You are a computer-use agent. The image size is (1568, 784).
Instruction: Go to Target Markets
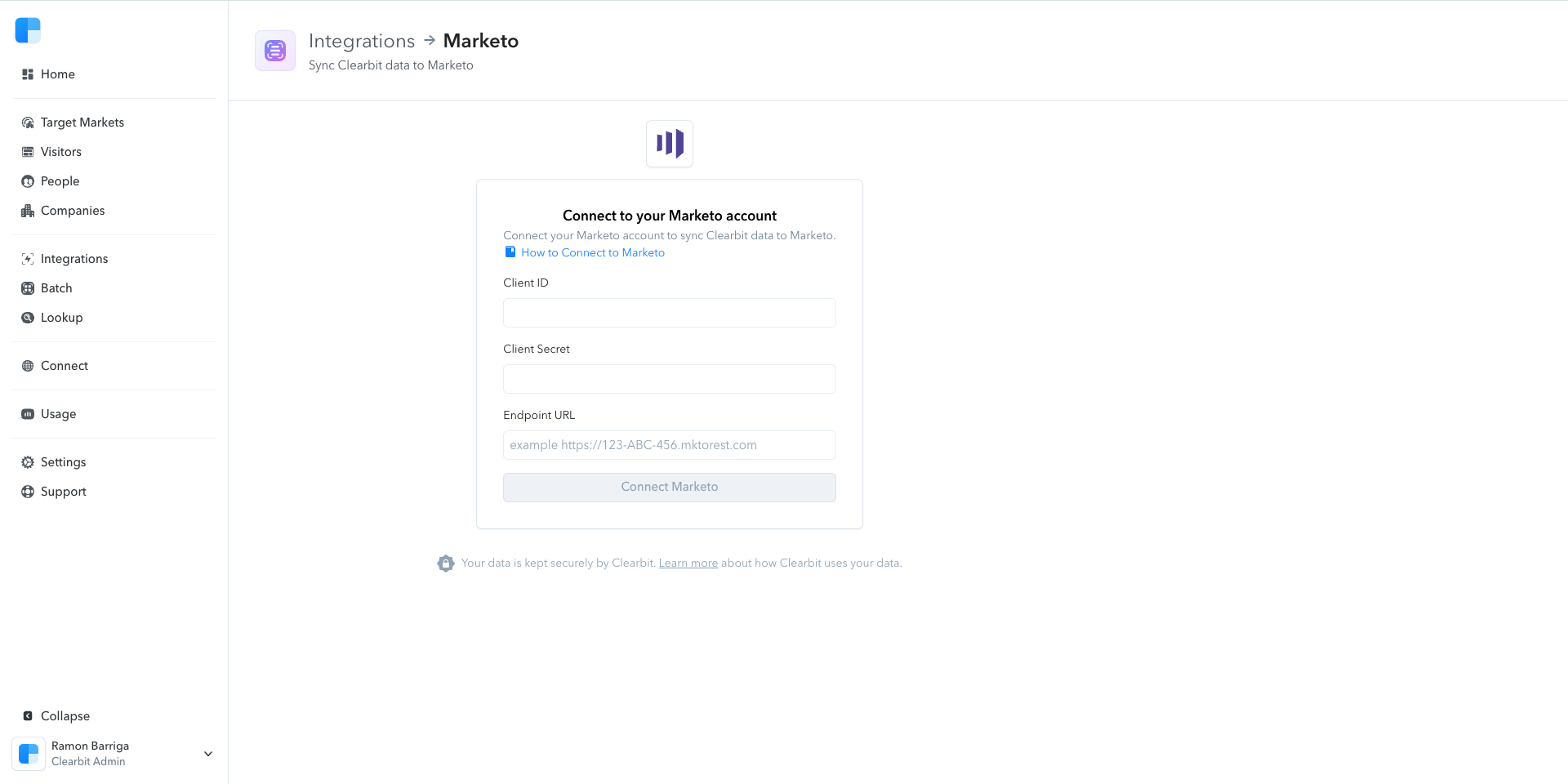pos(82,122)
